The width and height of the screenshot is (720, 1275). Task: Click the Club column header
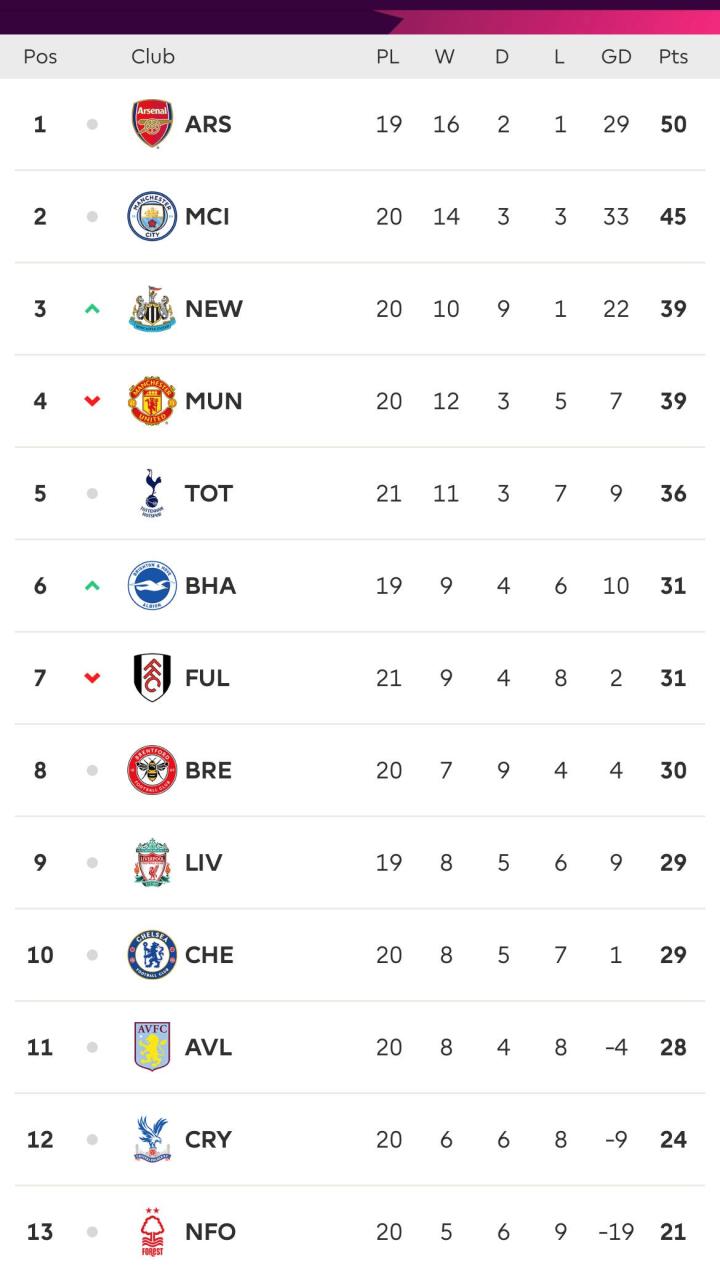(x=153, y=57)
